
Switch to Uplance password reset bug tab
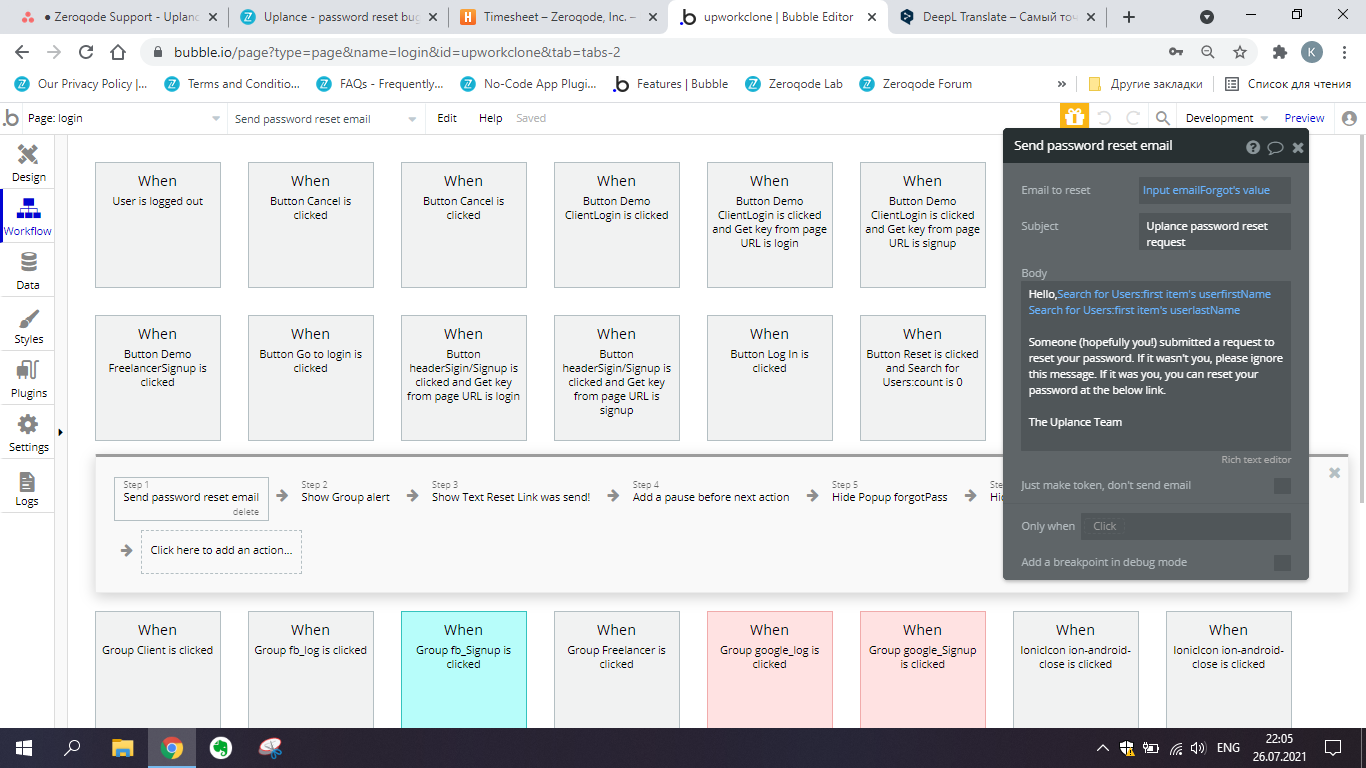pos(338,17)
